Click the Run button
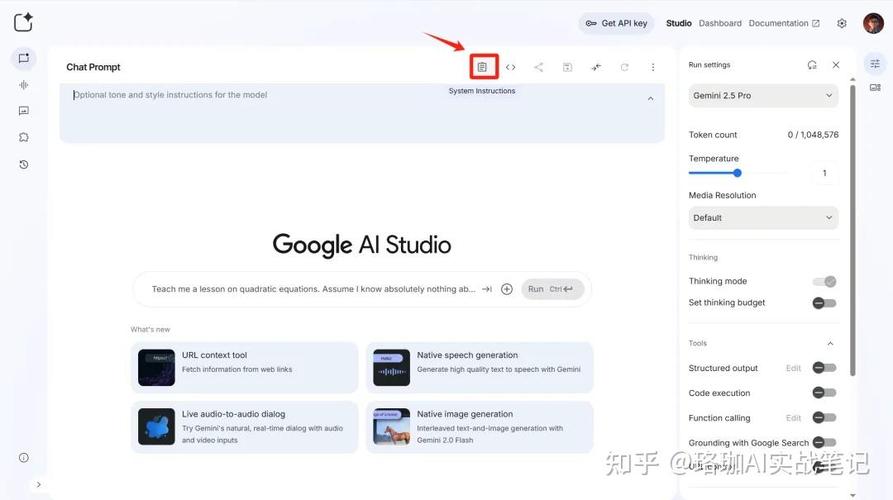The height and width of the screenshot is (500, 893). (552, 289)
